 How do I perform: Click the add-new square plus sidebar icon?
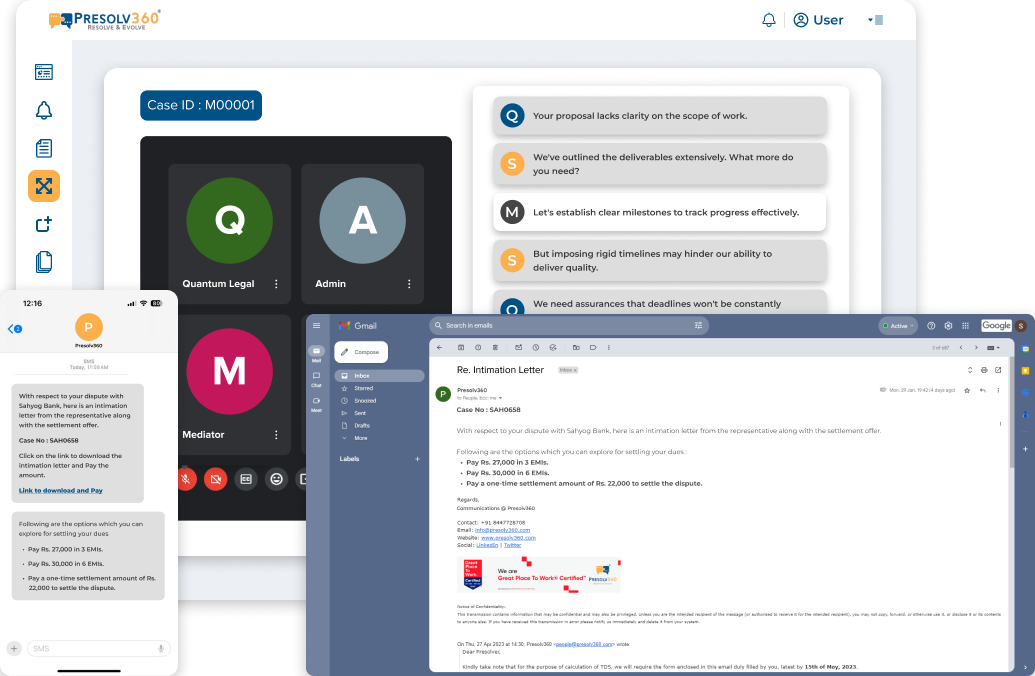pyautogui.click(x=44, y=224)
